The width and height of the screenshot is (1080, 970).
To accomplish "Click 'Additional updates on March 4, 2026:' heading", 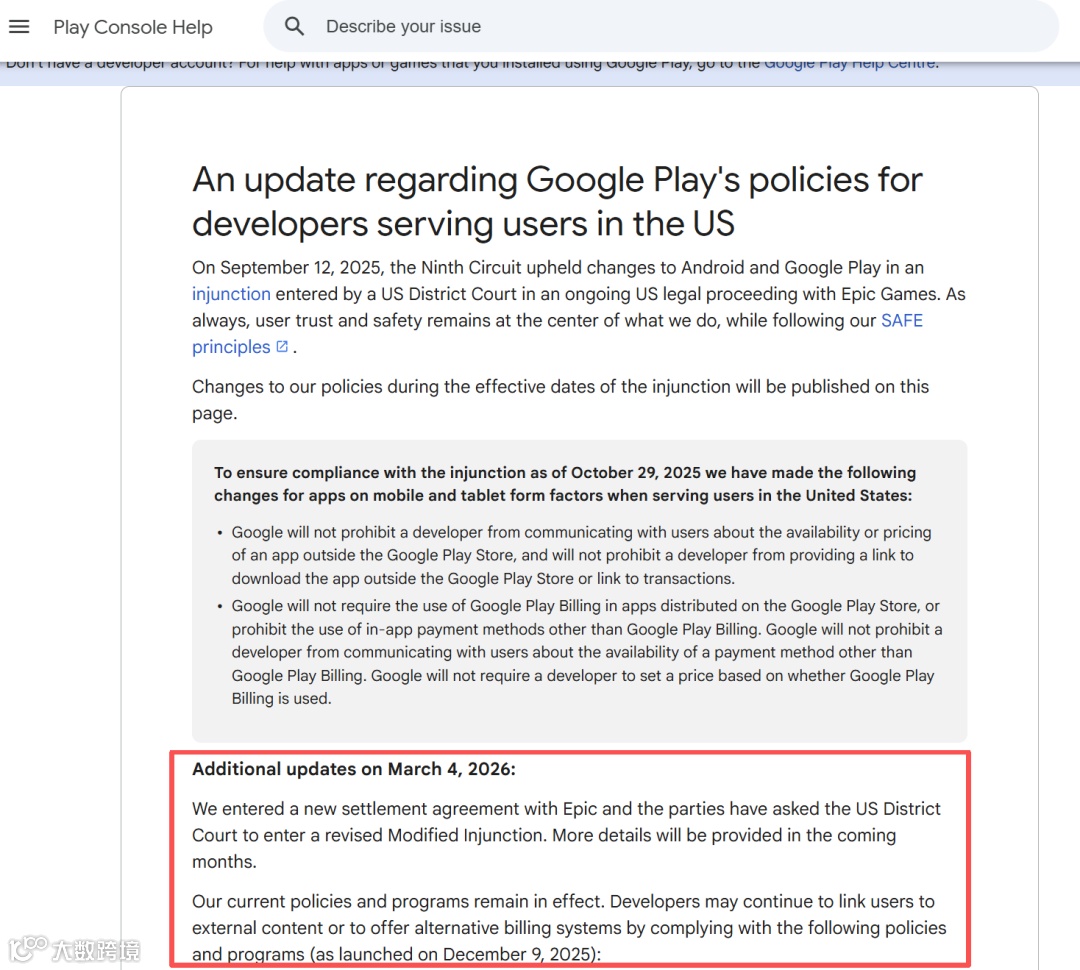I will pyautogui.click(x=353, y=769).
